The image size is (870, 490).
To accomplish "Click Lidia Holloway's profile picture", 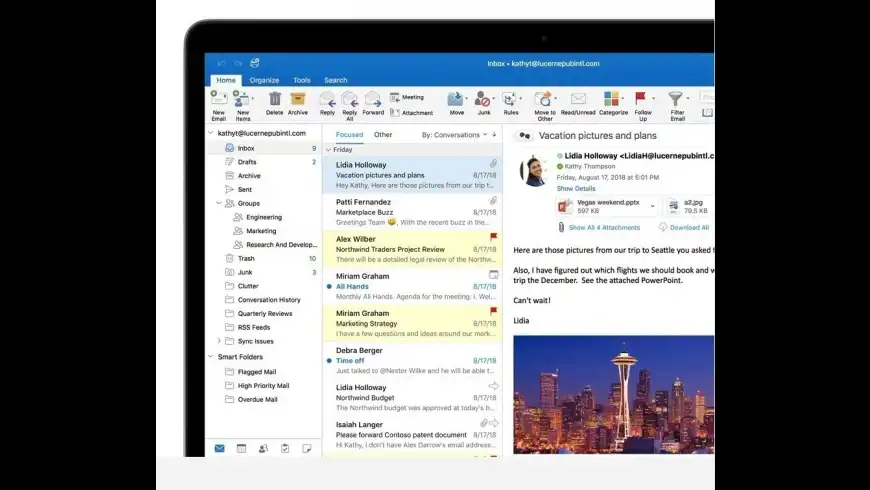I will coord(535,170).
